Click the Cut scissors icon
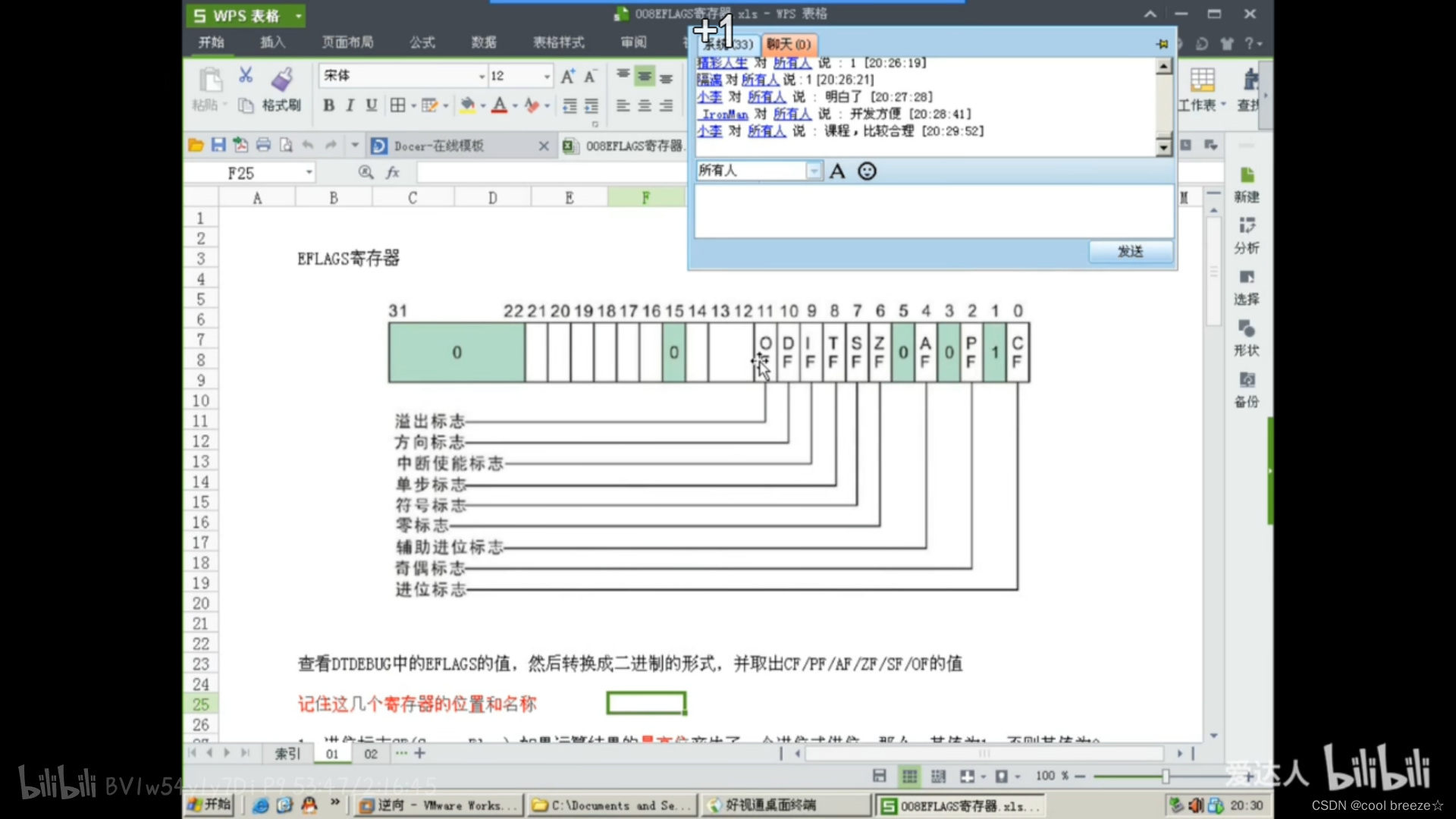The width and height of the screenshot is (1456, 819). tap(246, 75)
